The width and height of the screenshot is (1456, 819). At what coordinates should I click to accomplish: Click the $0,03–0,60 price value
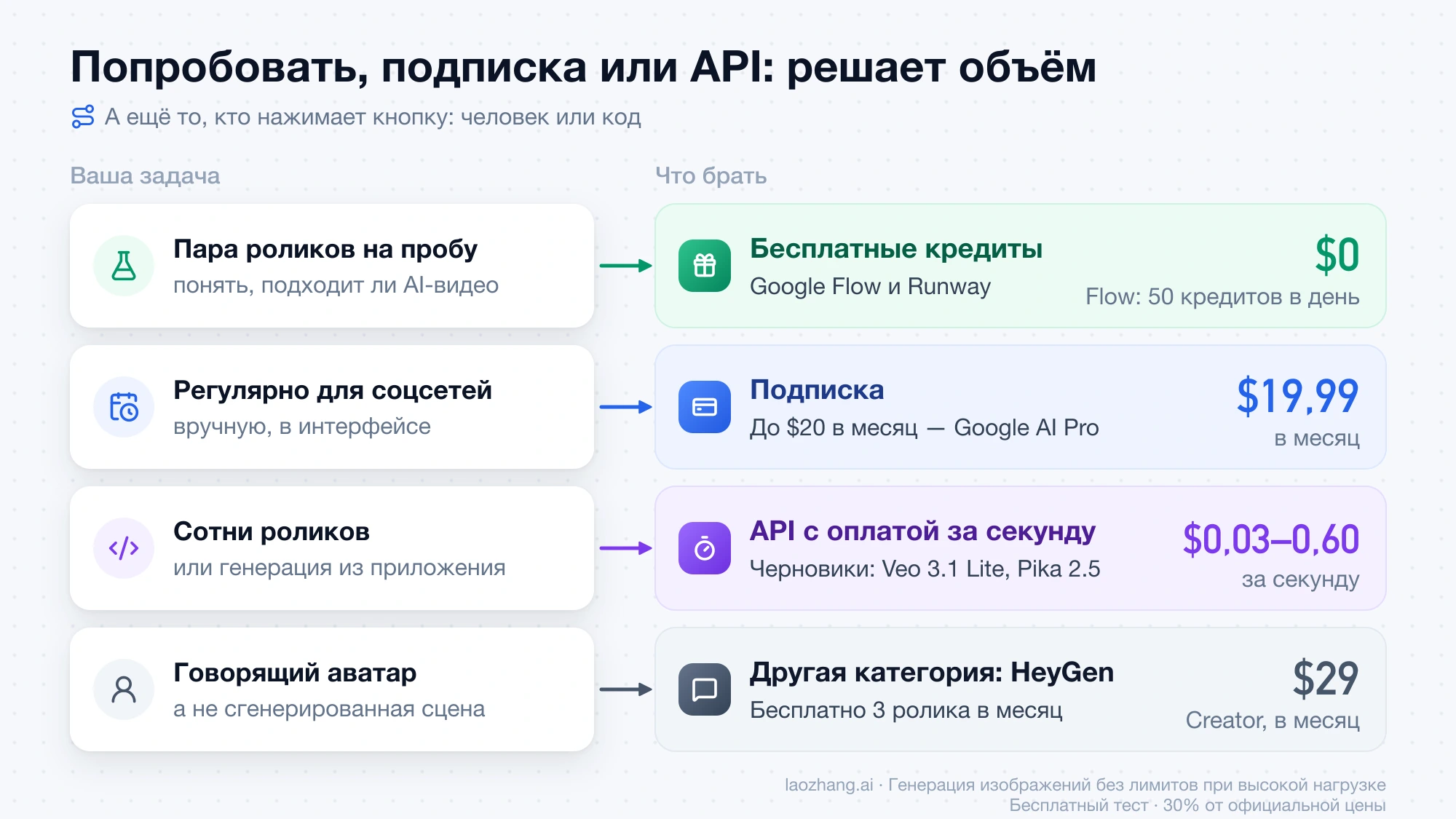[x=1271, y=539]
